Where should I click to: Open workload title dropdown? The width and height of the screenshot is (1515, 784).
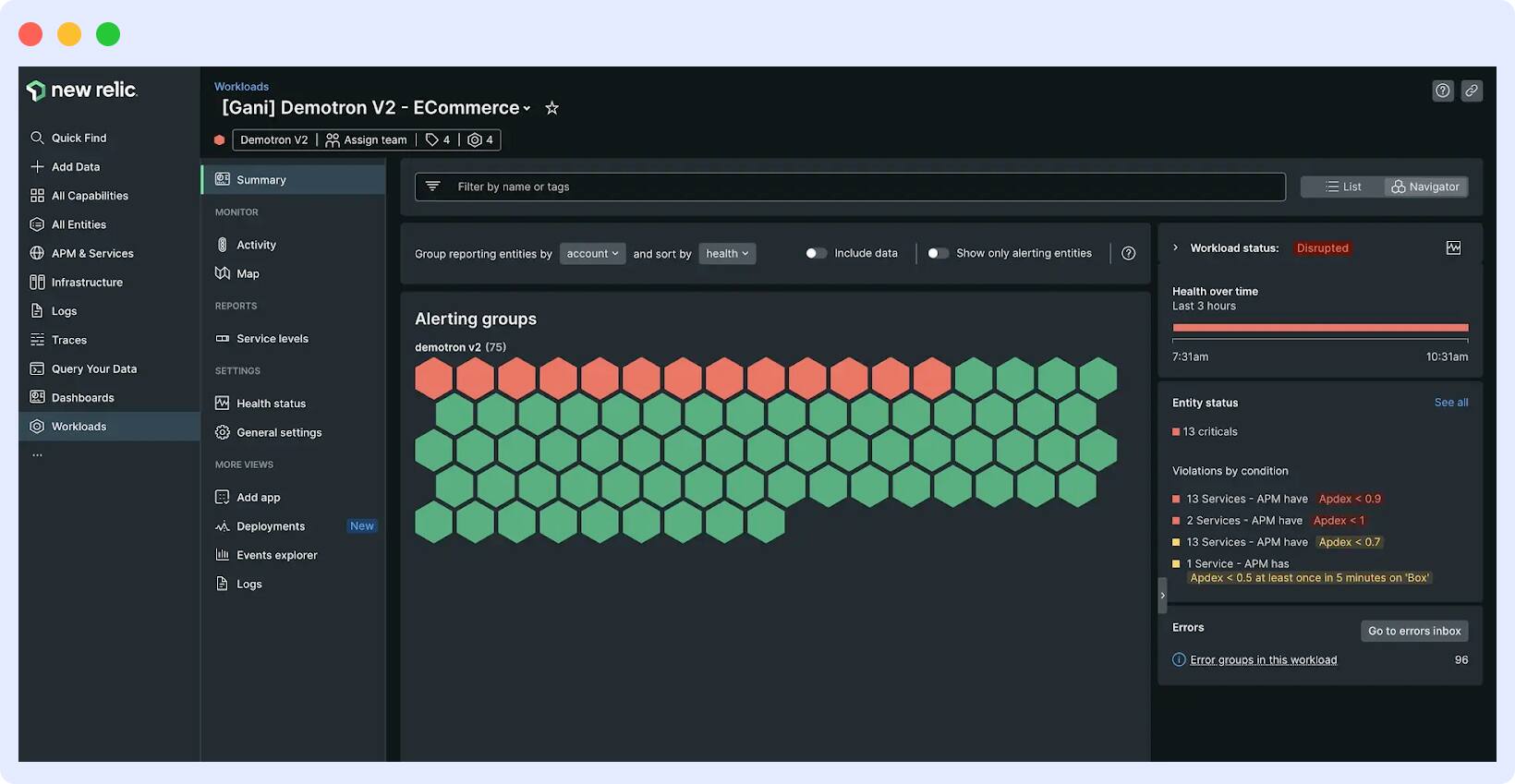coord(527,109)
